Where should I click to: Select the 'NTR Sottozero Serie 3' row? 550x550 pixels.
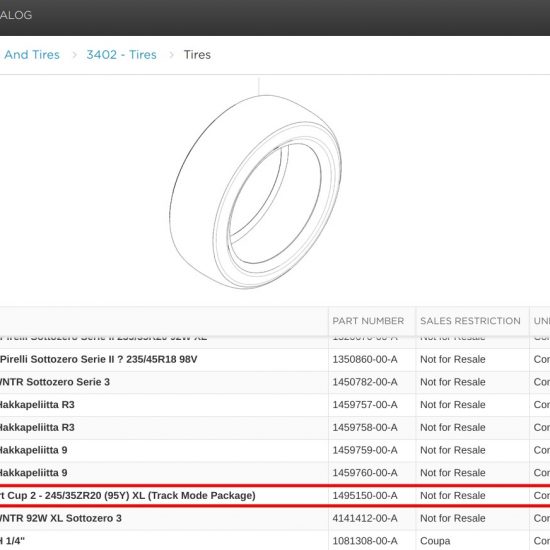tap(275, 382)
